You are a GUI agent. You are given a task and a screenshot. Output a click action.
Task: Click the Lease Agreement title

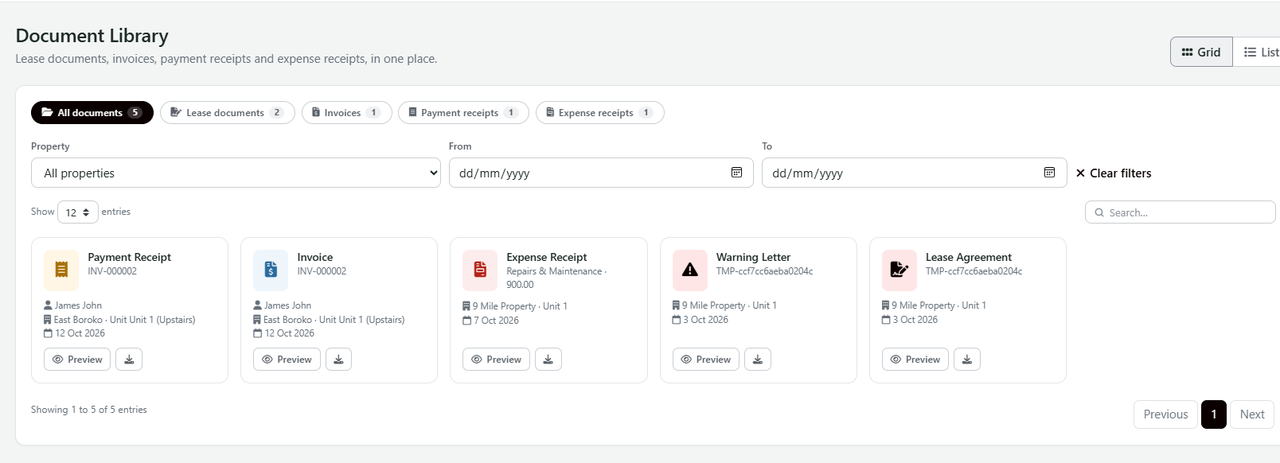point(969,257)
